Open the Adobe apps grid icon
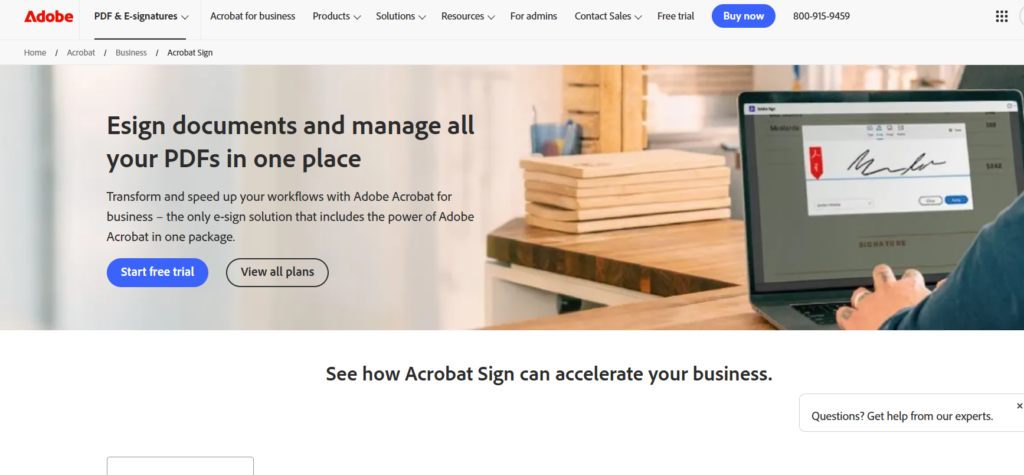The height and width of the screenshot is (475, 1024). (x=1001, y=16)
